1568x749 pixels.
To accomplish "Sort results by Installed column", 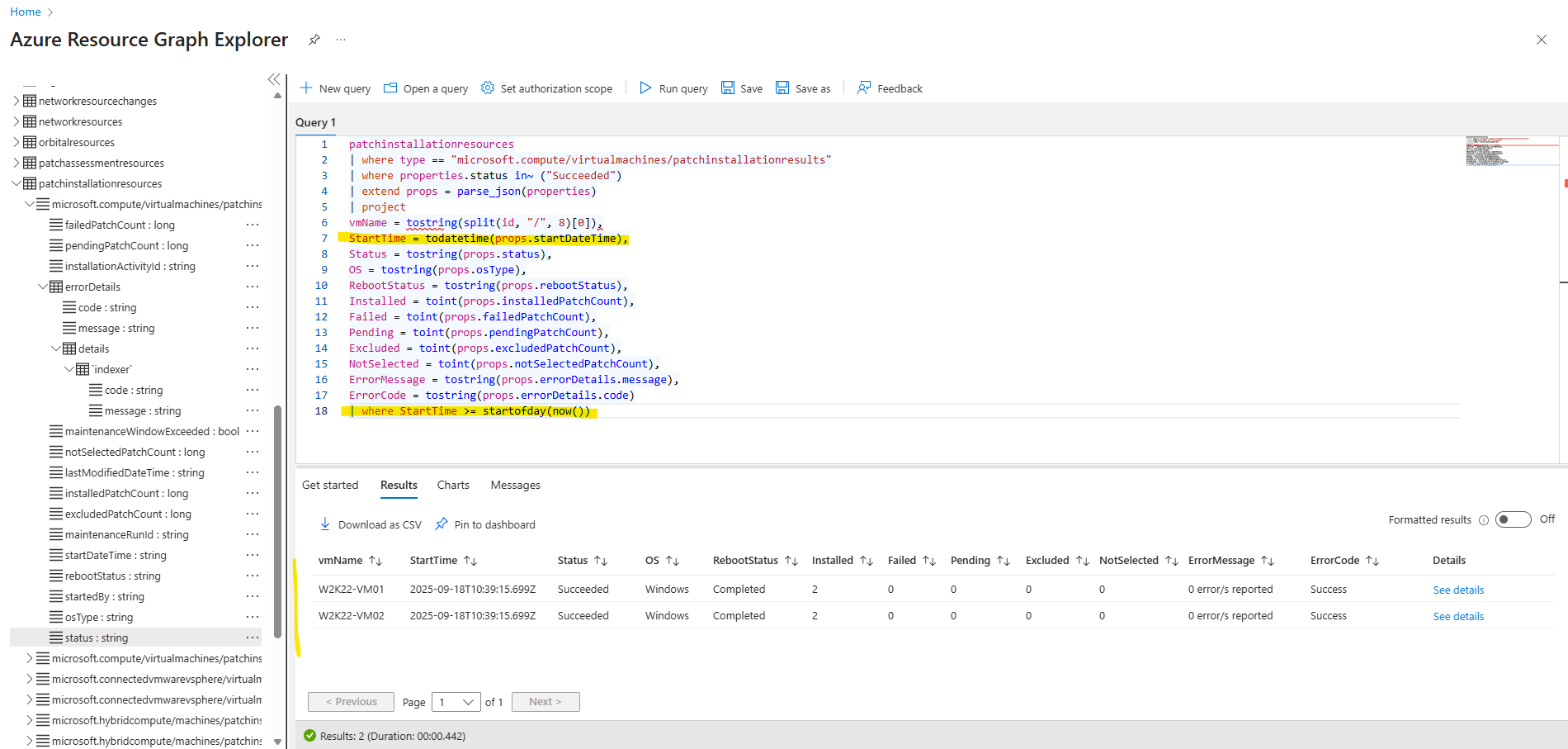I will pos(867,561).
